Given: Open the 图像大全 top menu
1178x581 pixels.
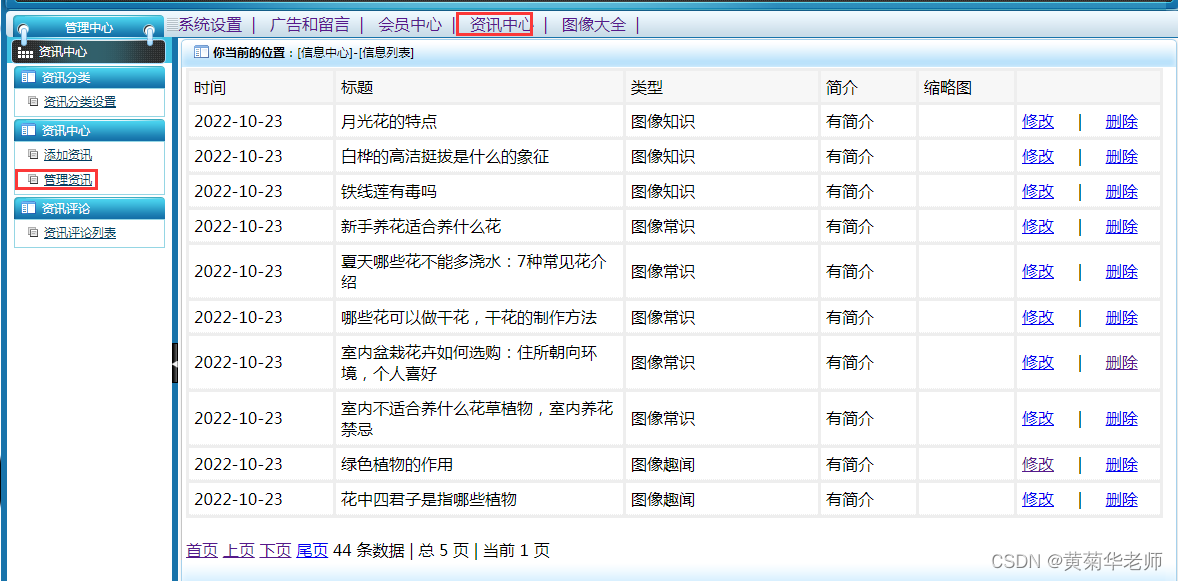Looking at the screenshot, I should click(x=594, y=25).
